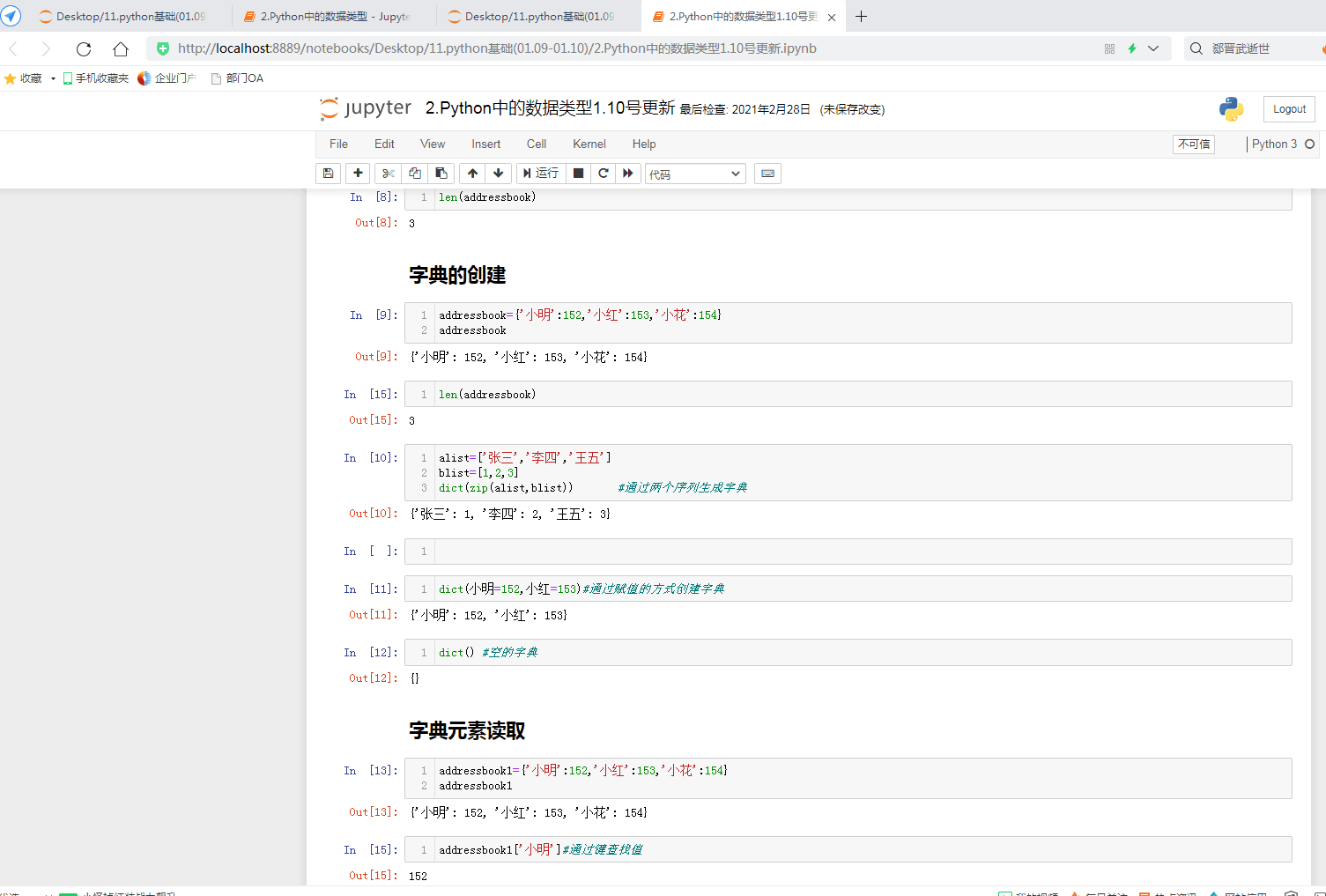Image resolution: width=1326 pixels, height=896 pixels.
Task: Open the Cell menu
Action: coord(537,144)
